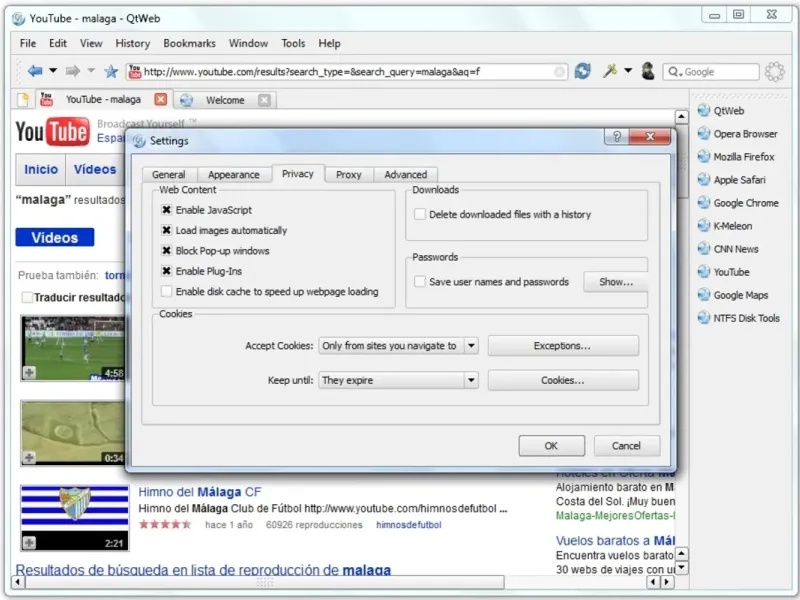800x600 pixels.
Task: Click the Cookies... button
Action: click(x=563, y=380)
